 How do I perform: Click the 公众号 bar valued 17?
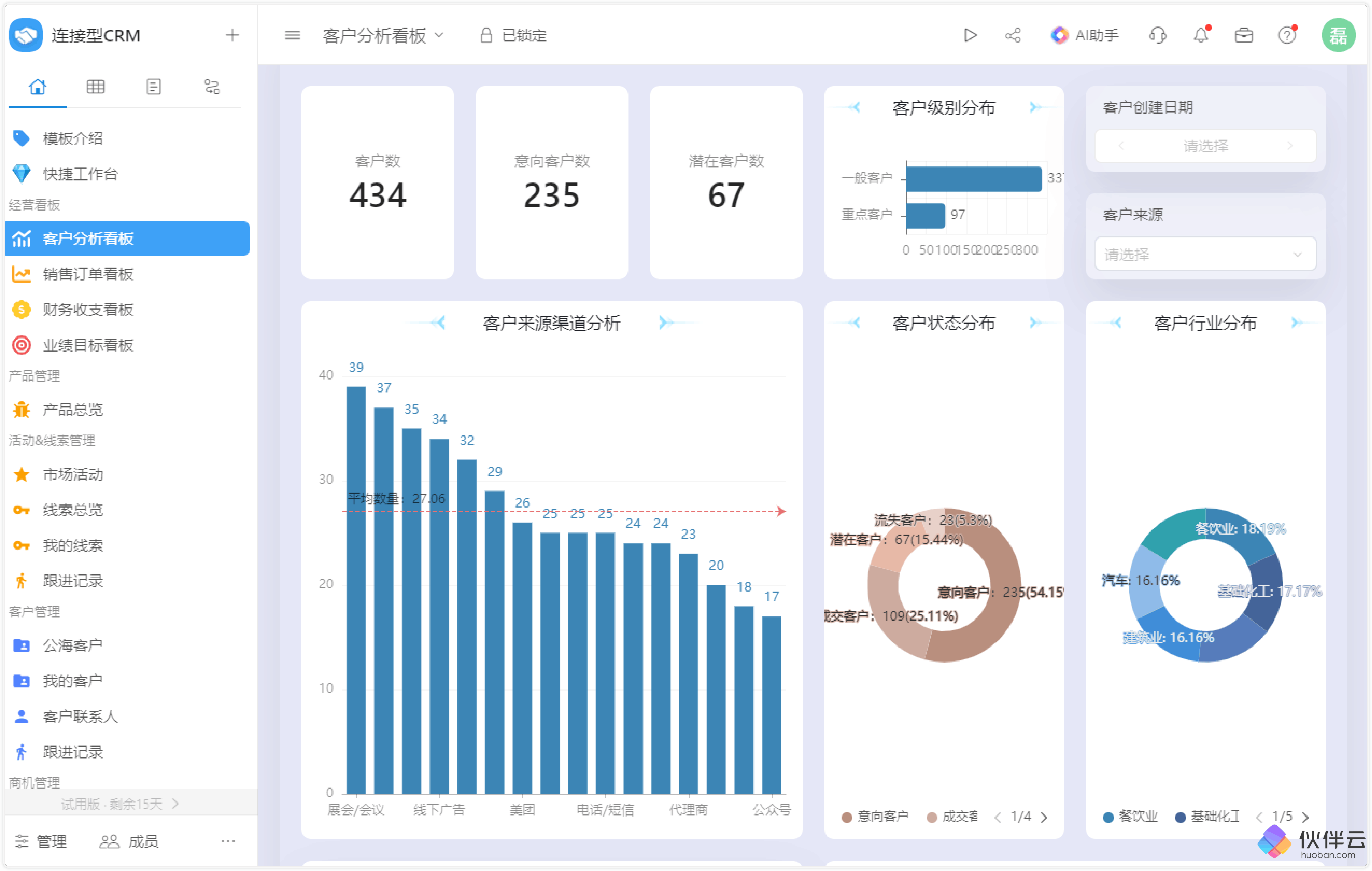tap(771, 705)
